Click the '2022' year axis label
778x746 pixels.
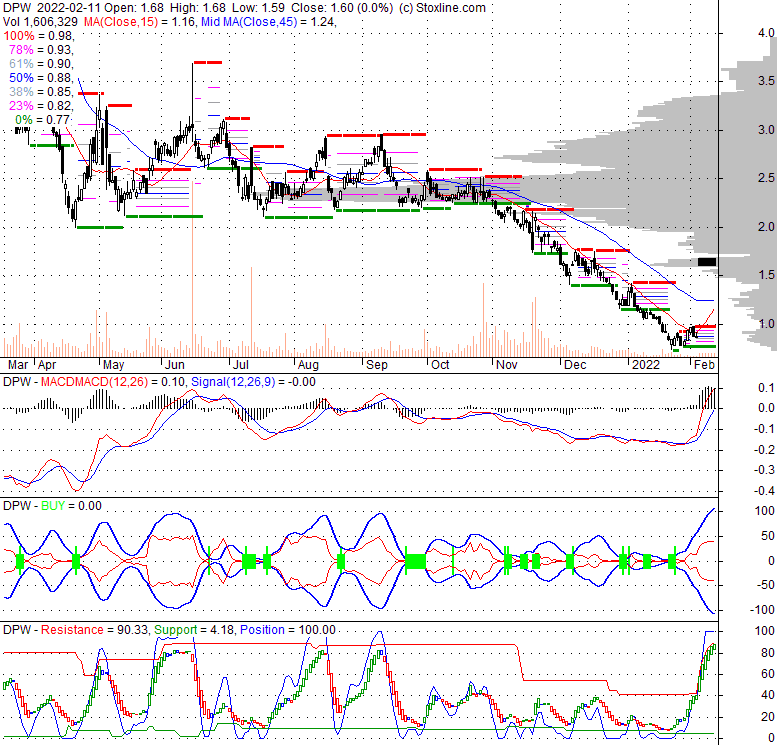646,365
